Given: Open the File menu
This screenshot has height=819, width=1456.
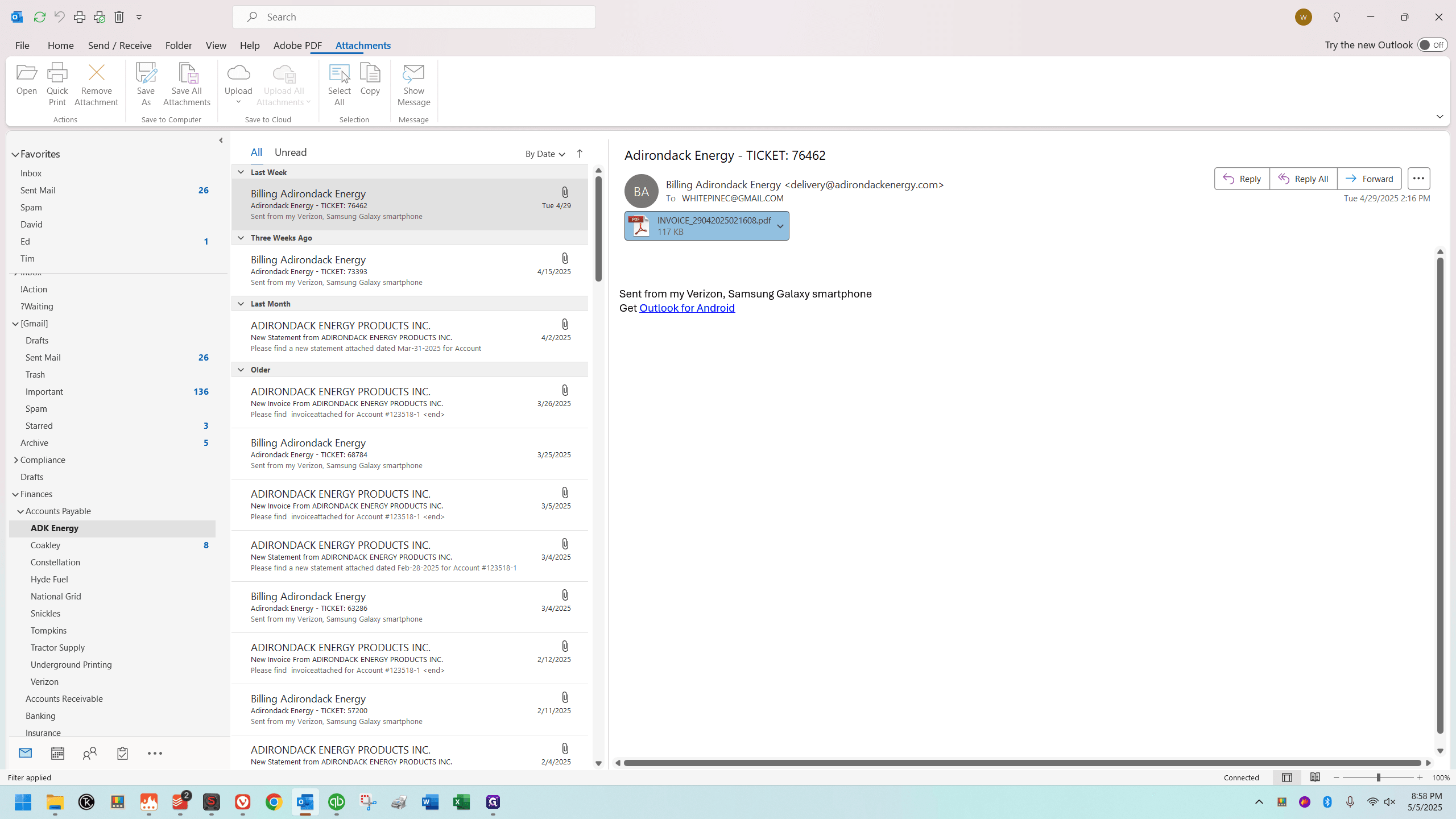Looking at the screenshot, I should tap(22, 45).
